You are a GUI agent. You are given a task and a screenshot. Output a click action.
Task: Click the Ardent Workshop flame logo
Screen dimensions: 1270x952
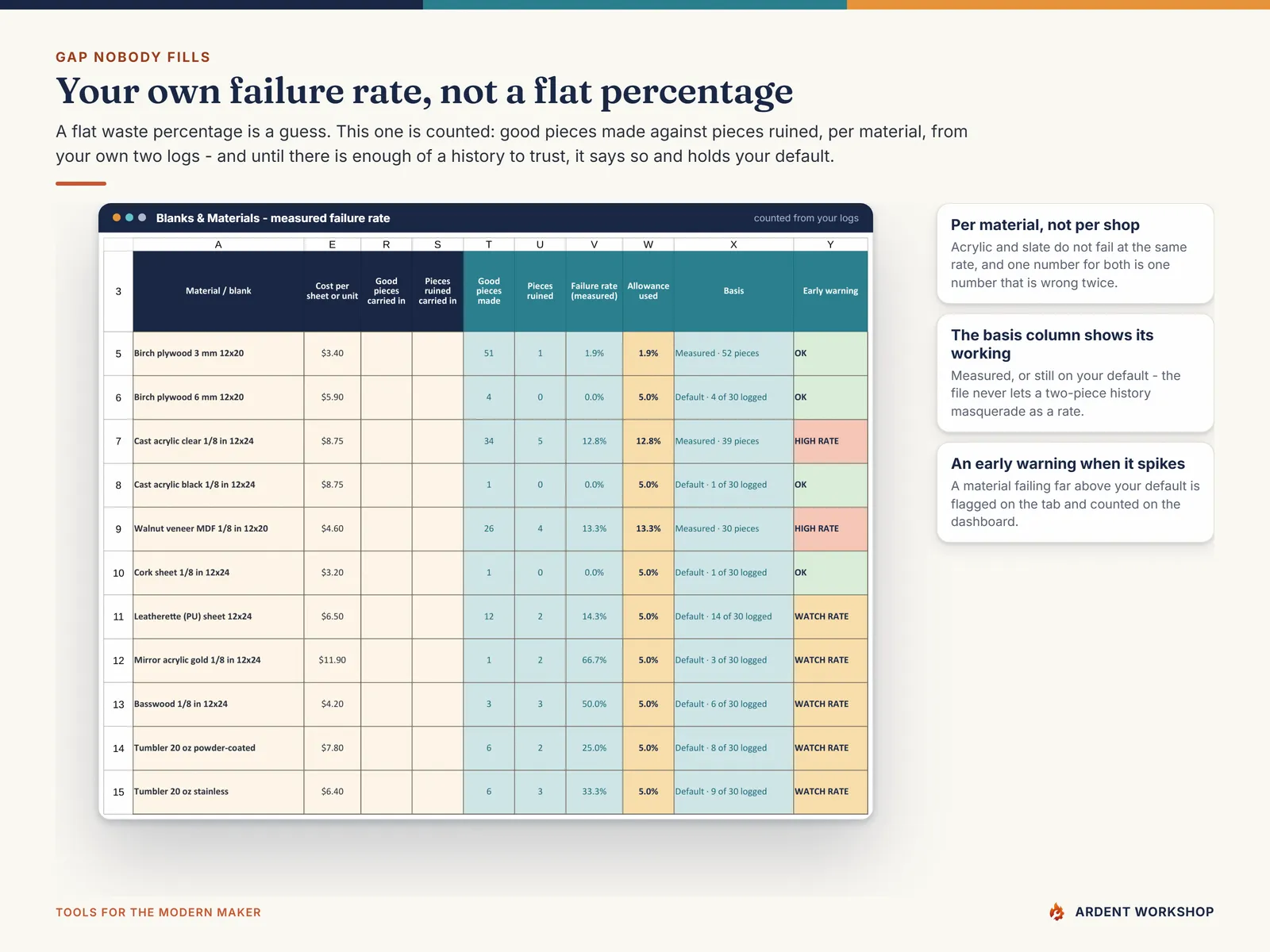(x=1056, y=912)
